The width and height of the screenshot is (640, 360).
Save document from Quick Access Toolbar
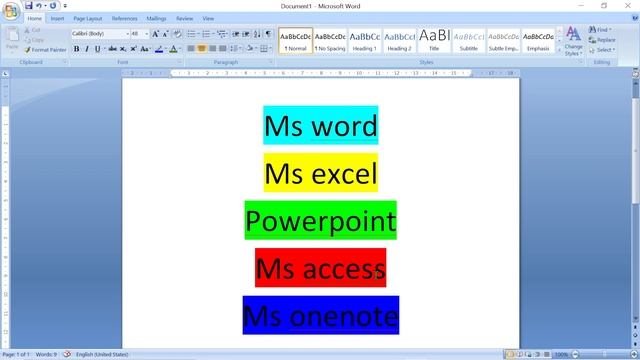pos(28,6)
